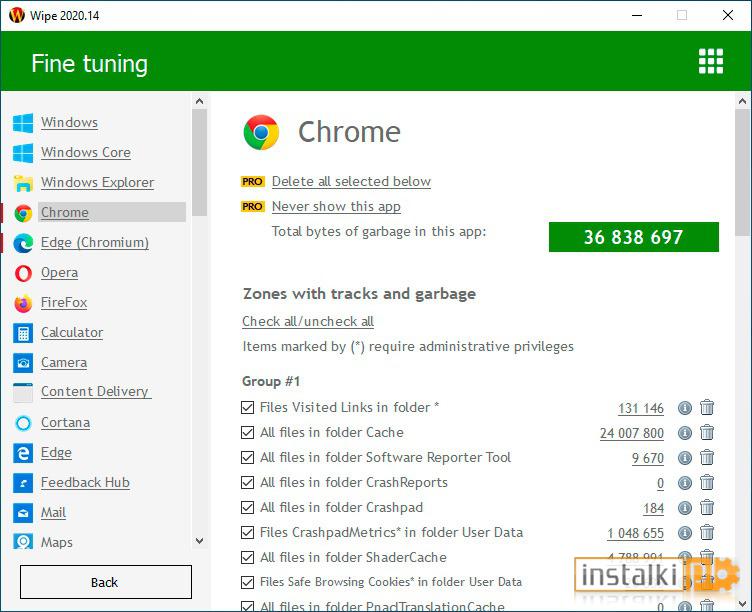Uncheck Files Visited Links in folder
This screenshot has width=752, height=612.
pos(247,408)
